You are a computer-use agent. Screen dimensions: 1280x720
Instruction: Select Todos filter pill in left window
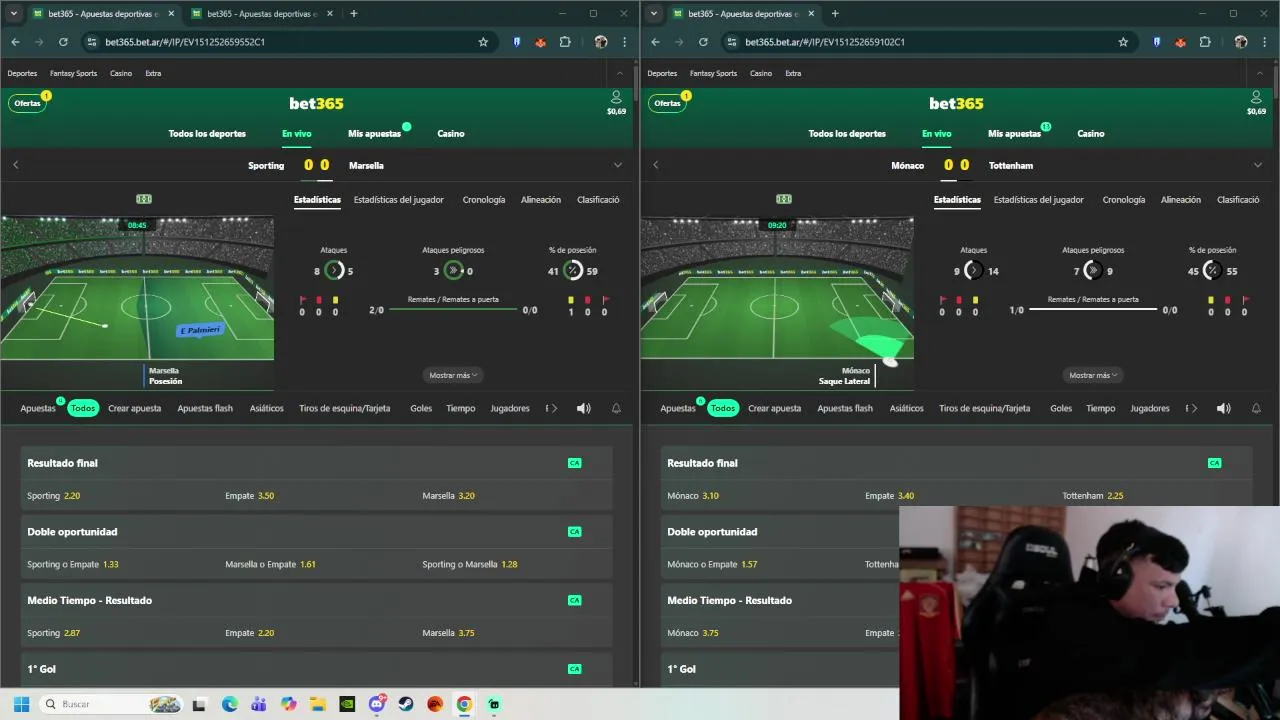[83, 408]
